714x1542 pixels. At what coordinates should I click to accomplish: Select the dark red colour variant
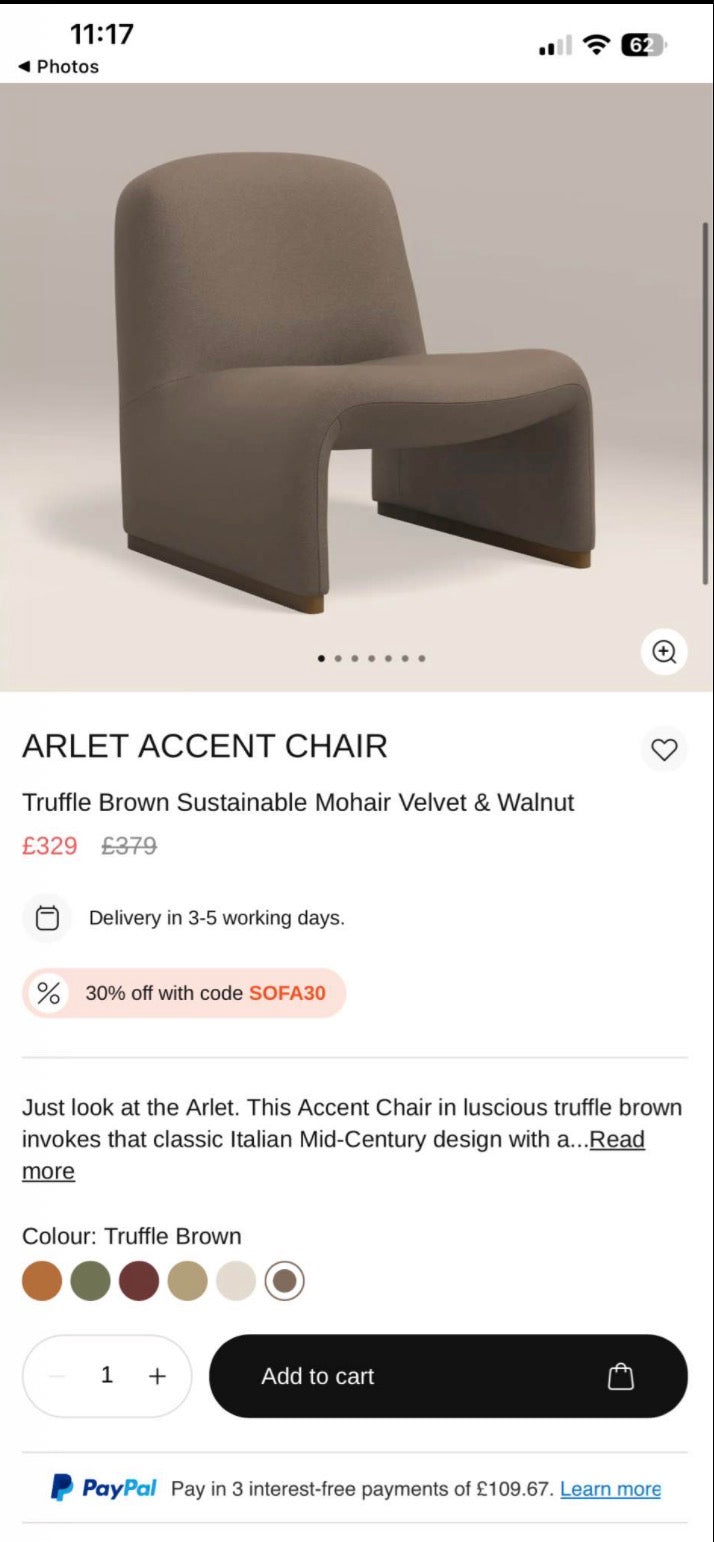[139, 1280]
